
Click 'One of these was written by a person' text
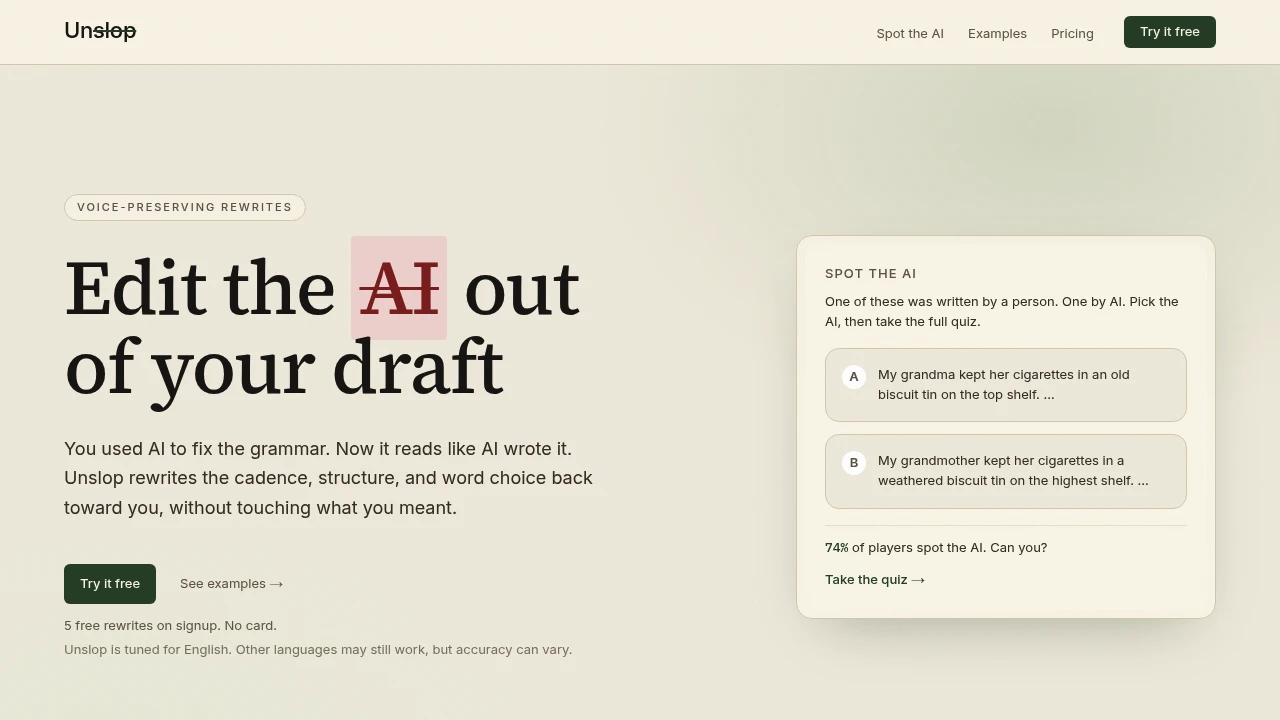coord(1002,312)
